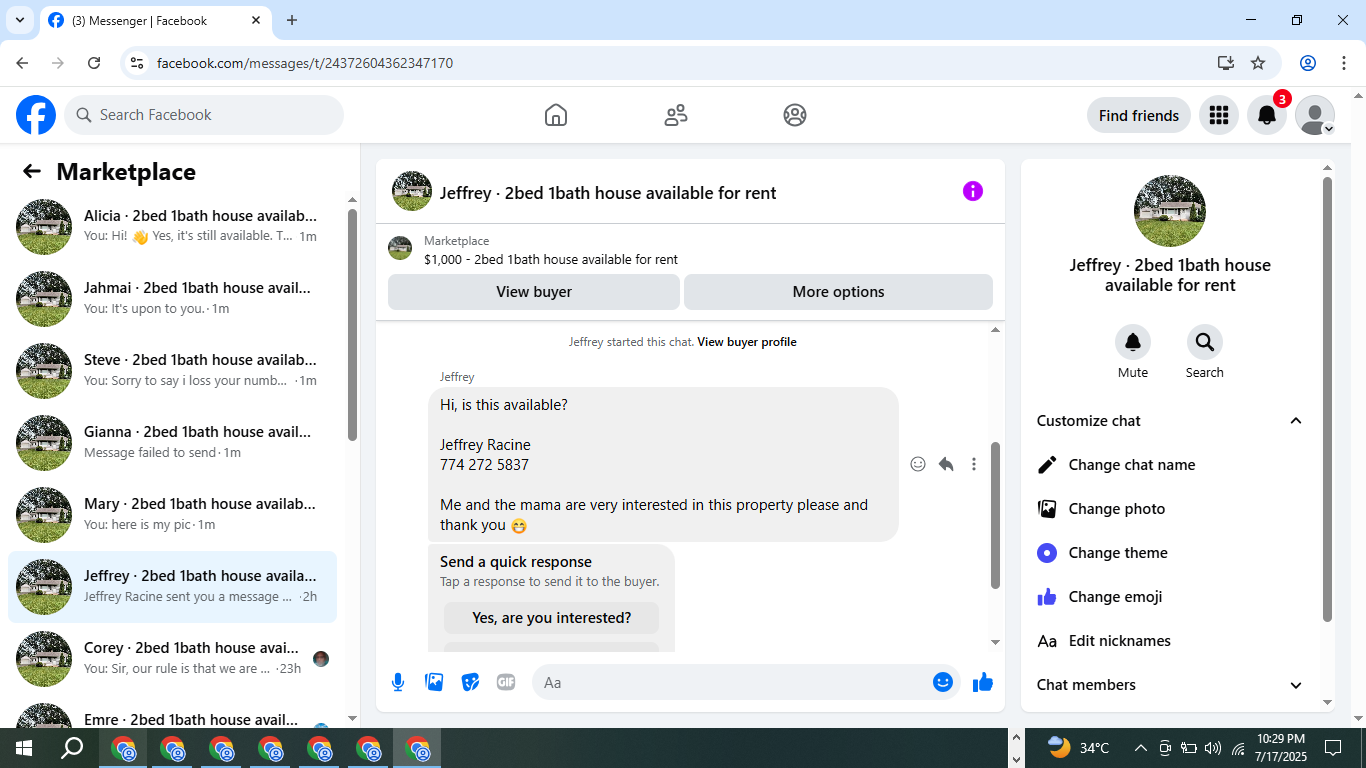Open Chrome profile icon
The width and height of the screenshot is (1366, 768).
click(x=1308, y=63)
